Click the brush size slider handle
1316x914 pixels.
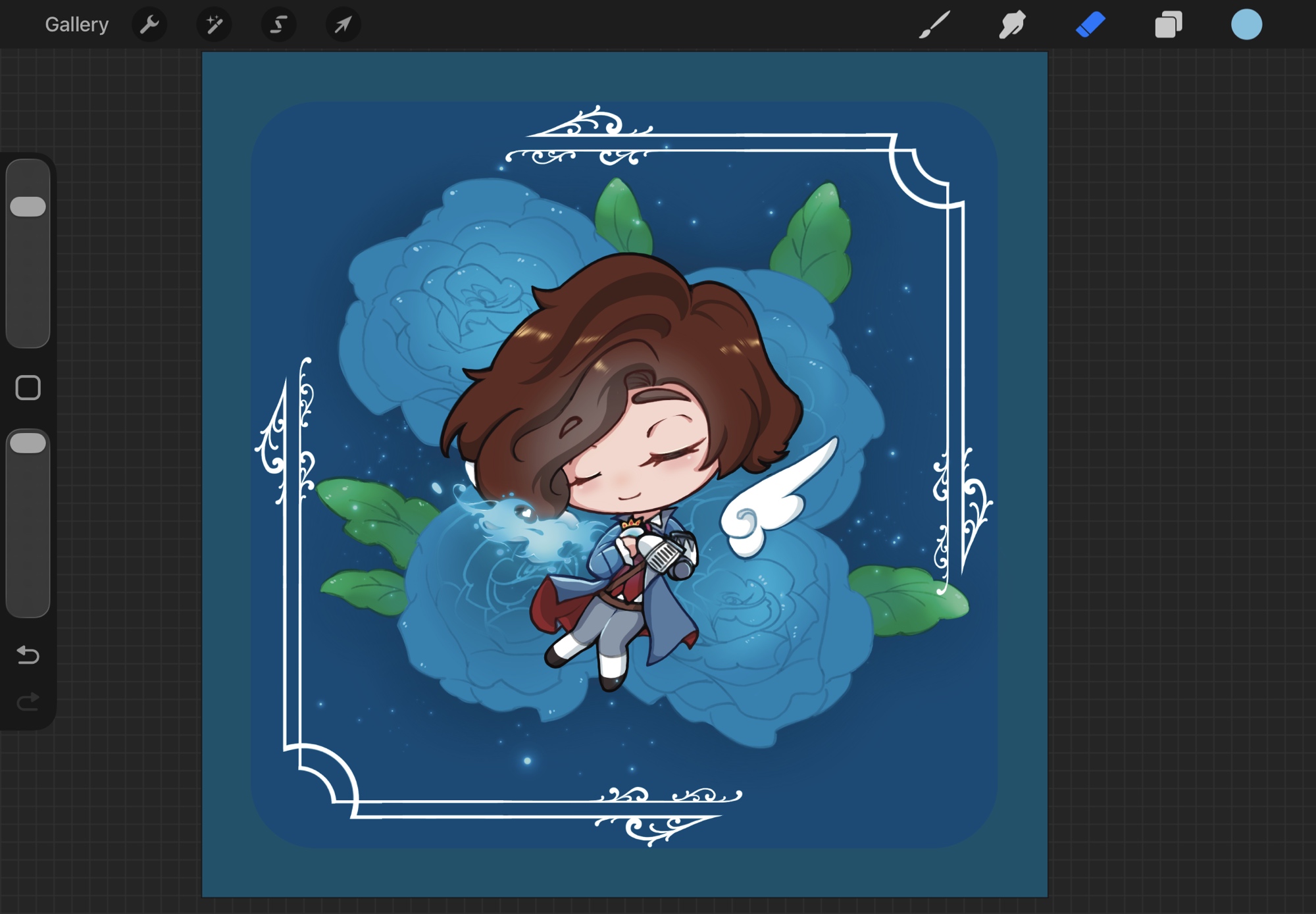28,207
